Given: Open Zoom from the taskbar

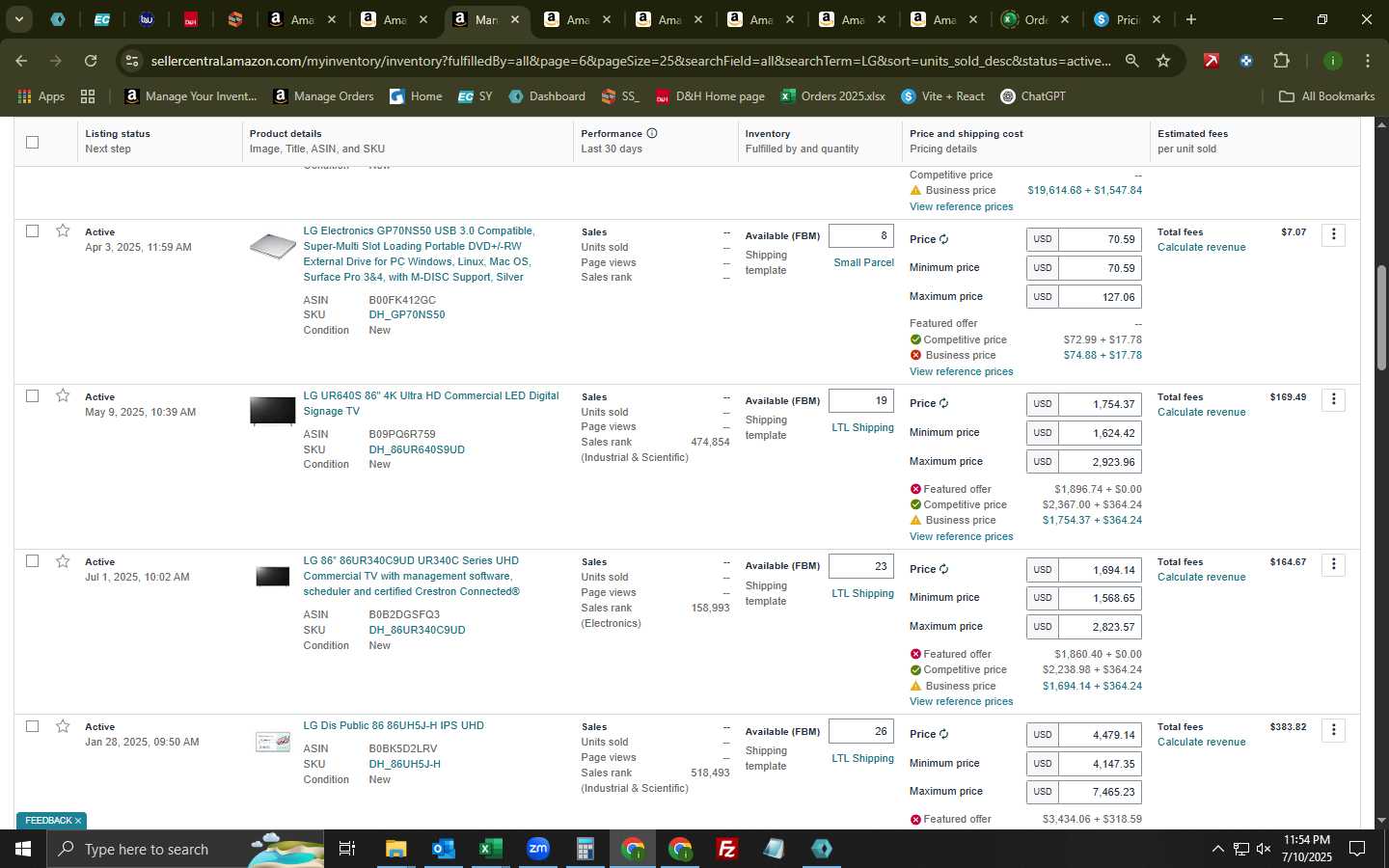Looking at the screenshot, I should [x=537, y=849].
